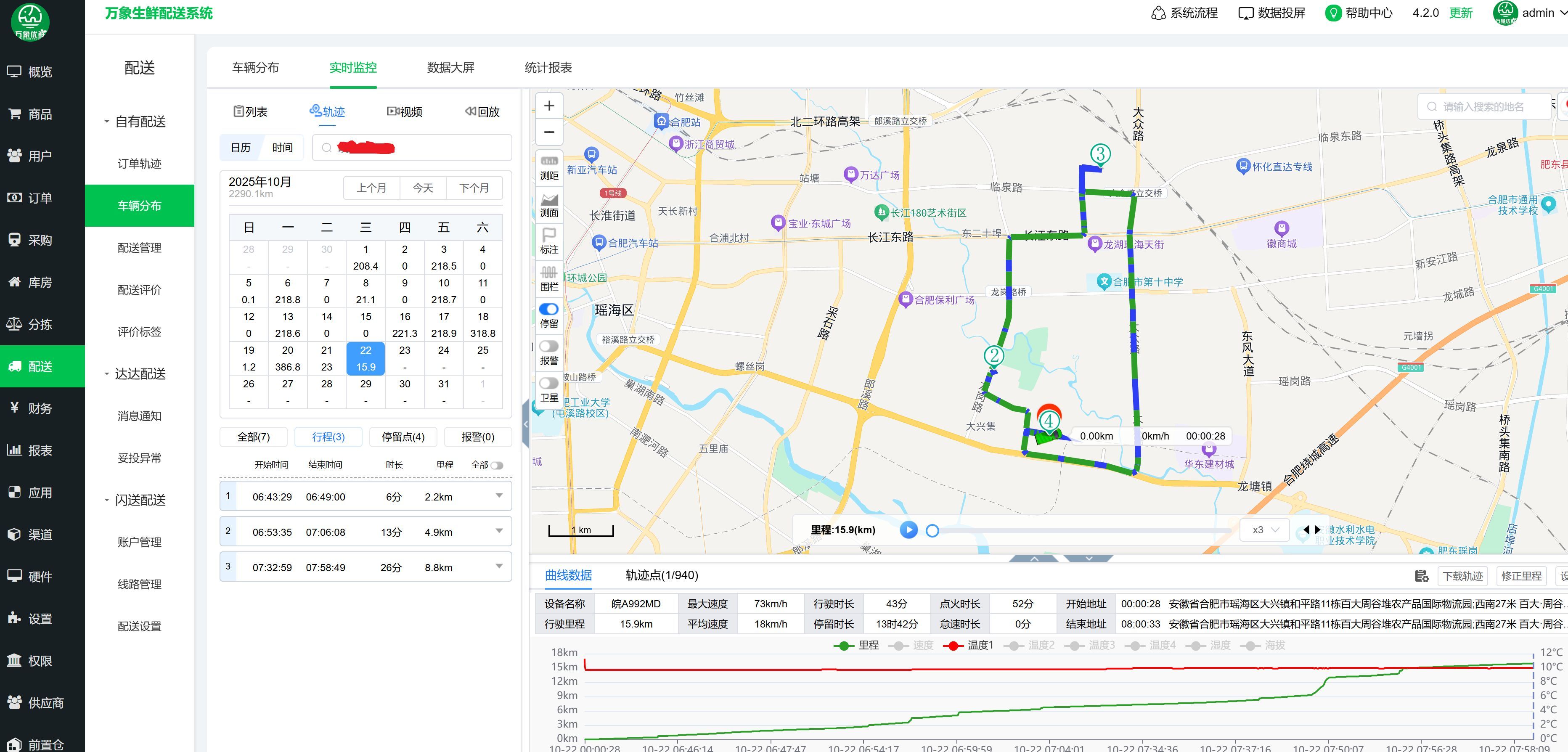Click the map place search input field

tap(1485, 107)
